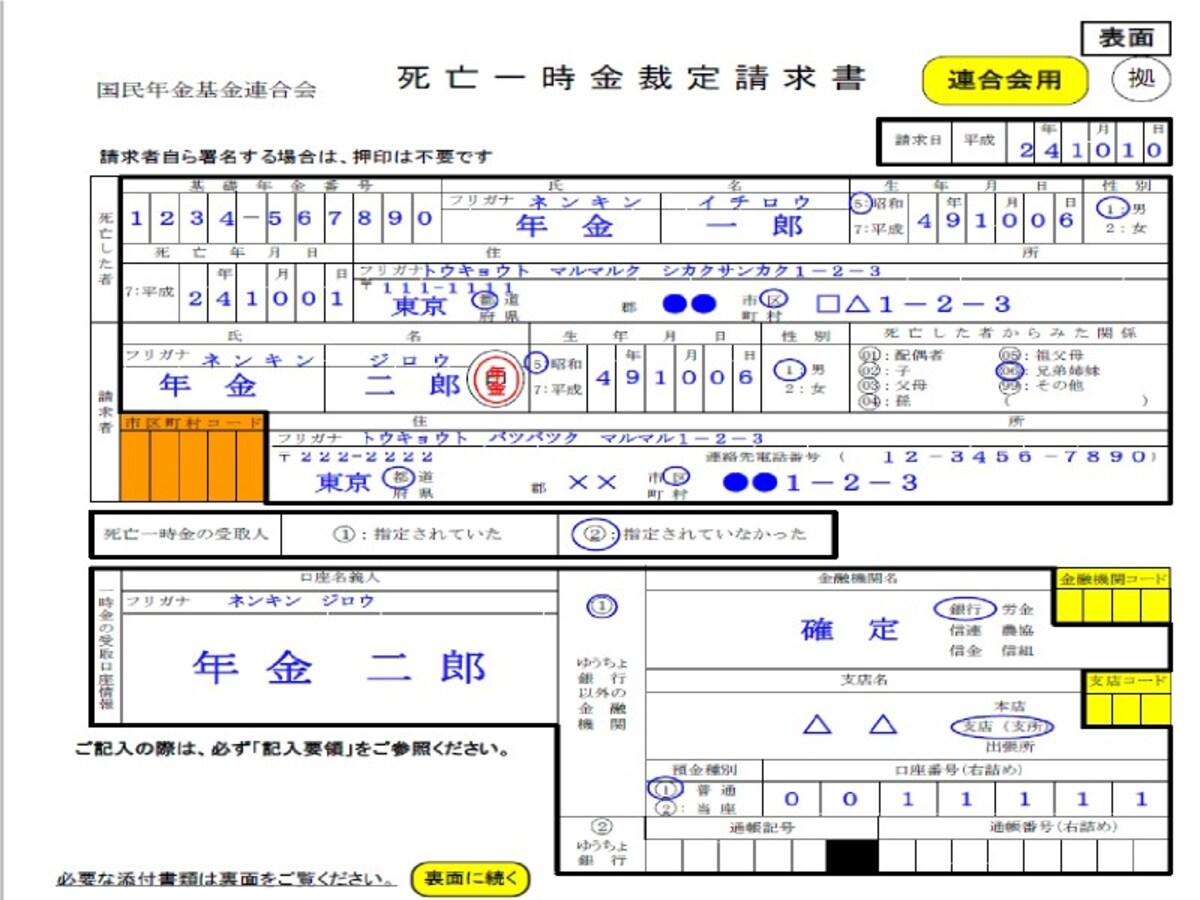Click the account holder furigana ネンキン ジロウ
The height and width of the screenshot is (900, 1200).
[302, 601]
